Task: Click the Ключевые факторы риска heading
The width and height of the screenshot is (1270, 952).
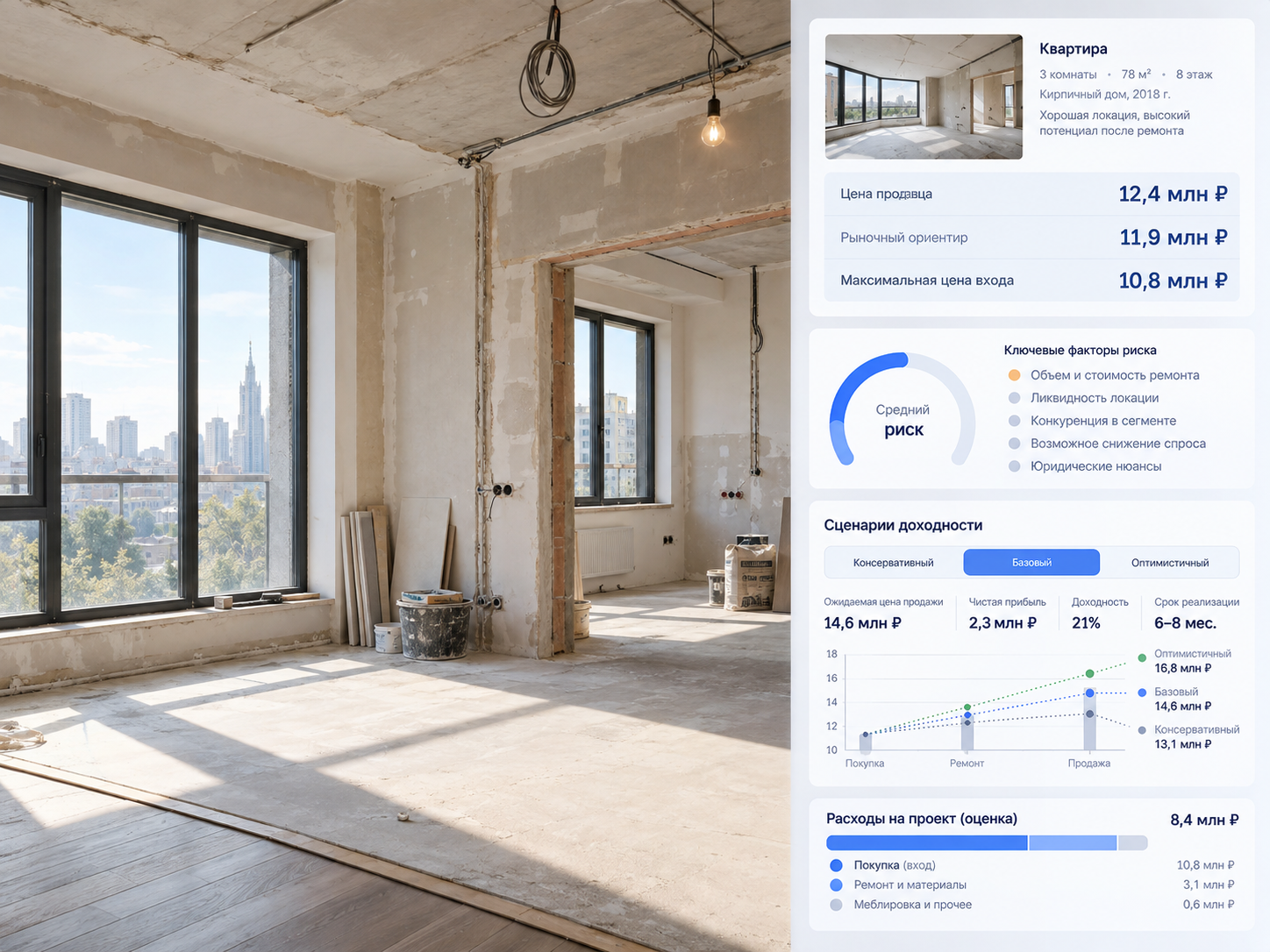Action: (x=1081, y=350)
